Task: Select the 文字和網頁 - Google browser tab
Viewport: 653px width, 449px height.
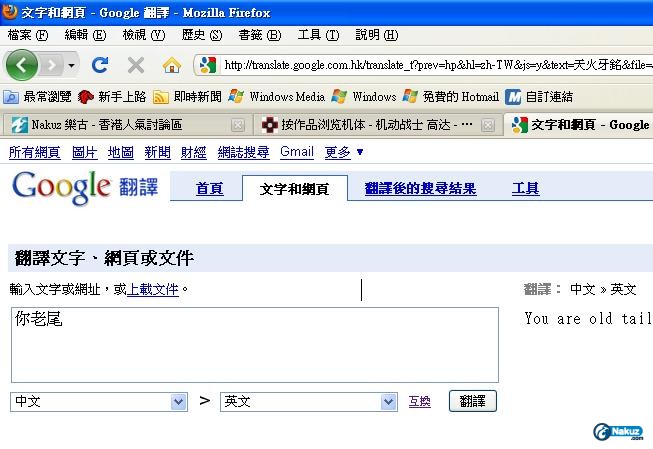Action: [x=579, y=125]
